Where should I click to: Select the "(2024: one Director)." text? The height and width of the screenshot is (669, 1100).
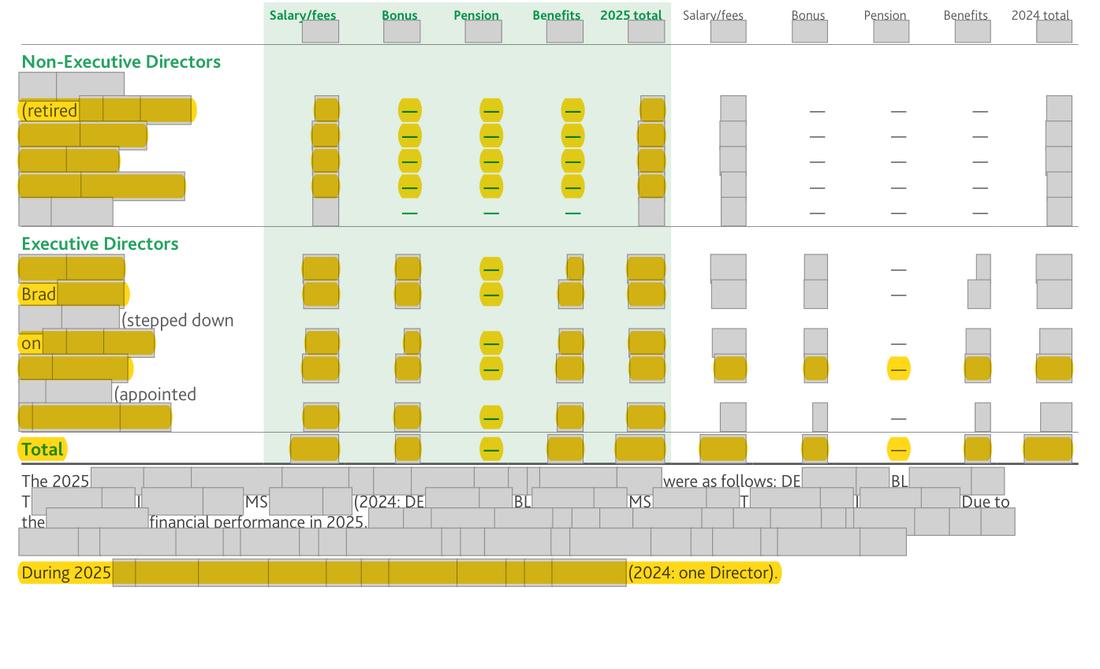[x=703, y=573]
